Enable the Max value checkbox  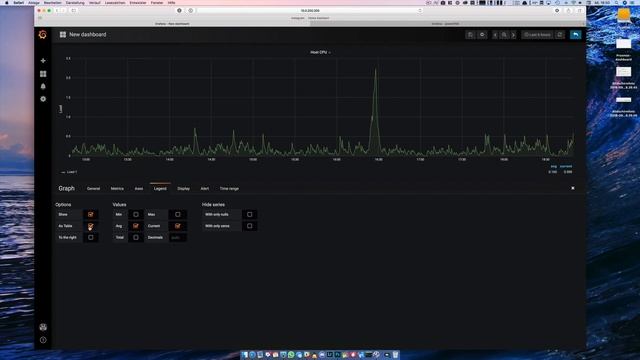click(178, 214)
